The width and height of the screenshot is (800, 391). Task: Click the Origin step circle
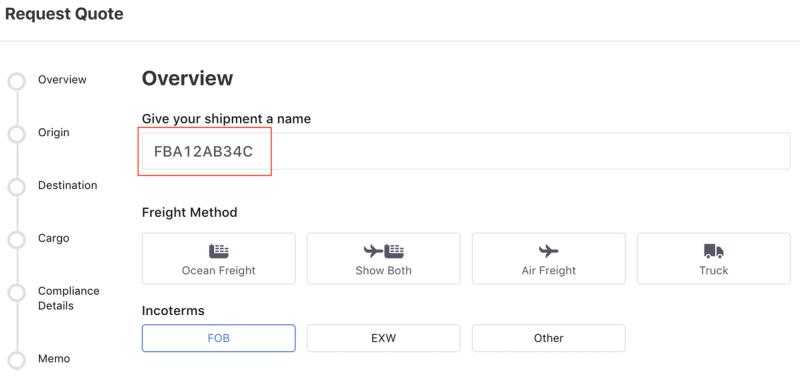click(x=17, y=134)
